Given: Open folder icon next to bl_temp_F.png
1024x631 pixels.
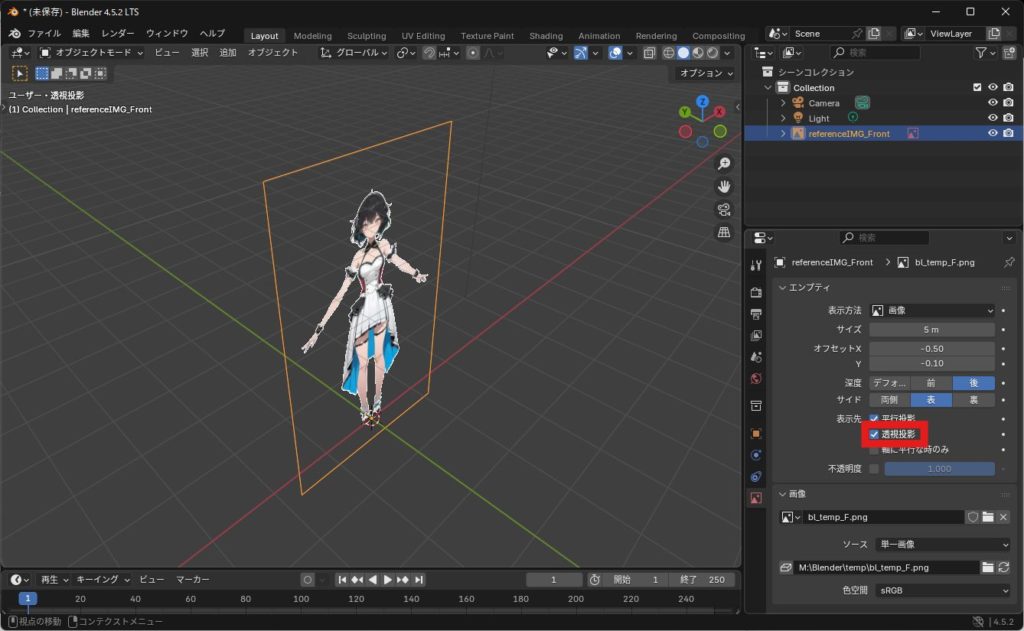Looking at the screenshot, I should point(987,517).
